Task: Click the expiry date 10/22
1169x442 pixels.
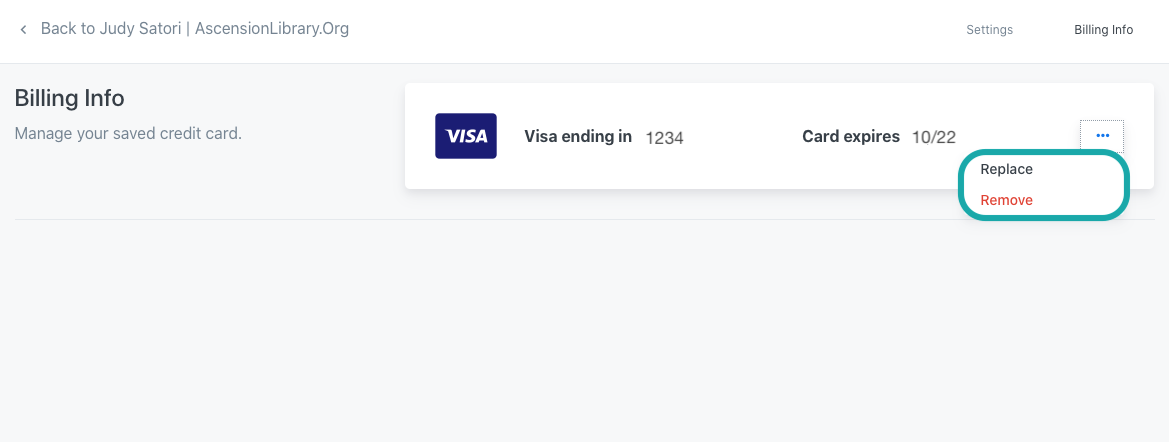Action: point(934,138)
